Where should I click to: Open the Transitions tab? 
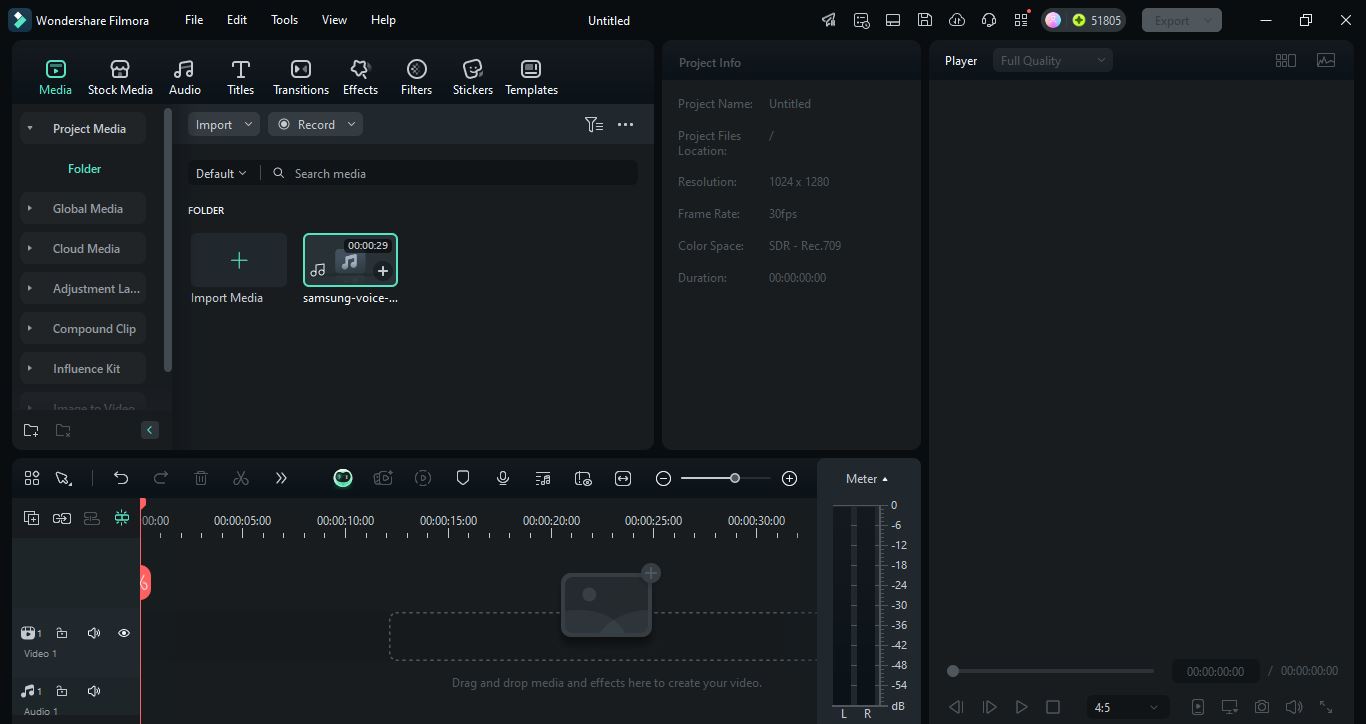(x=300, y=77)
